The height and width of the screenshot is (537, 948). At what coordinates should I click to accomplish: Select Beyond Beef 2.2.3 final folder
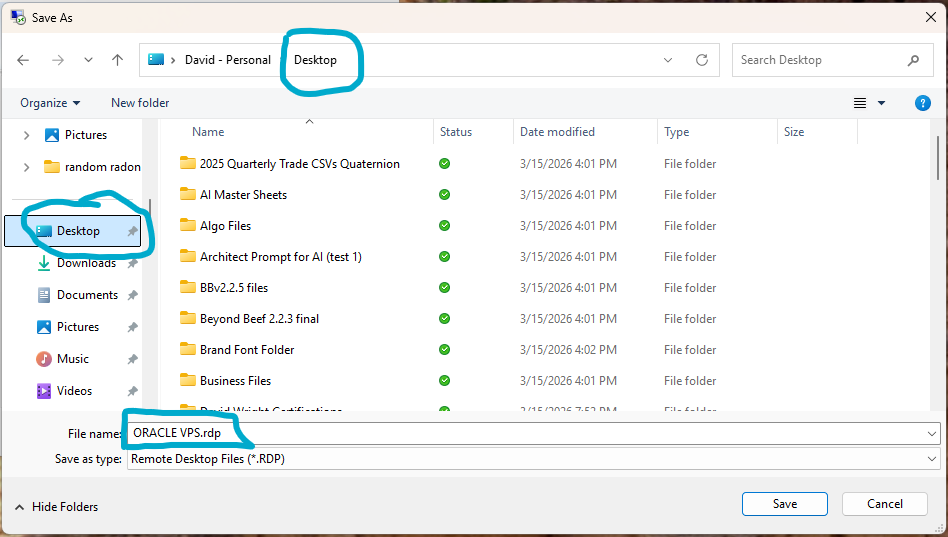click(x=259, y=319)
